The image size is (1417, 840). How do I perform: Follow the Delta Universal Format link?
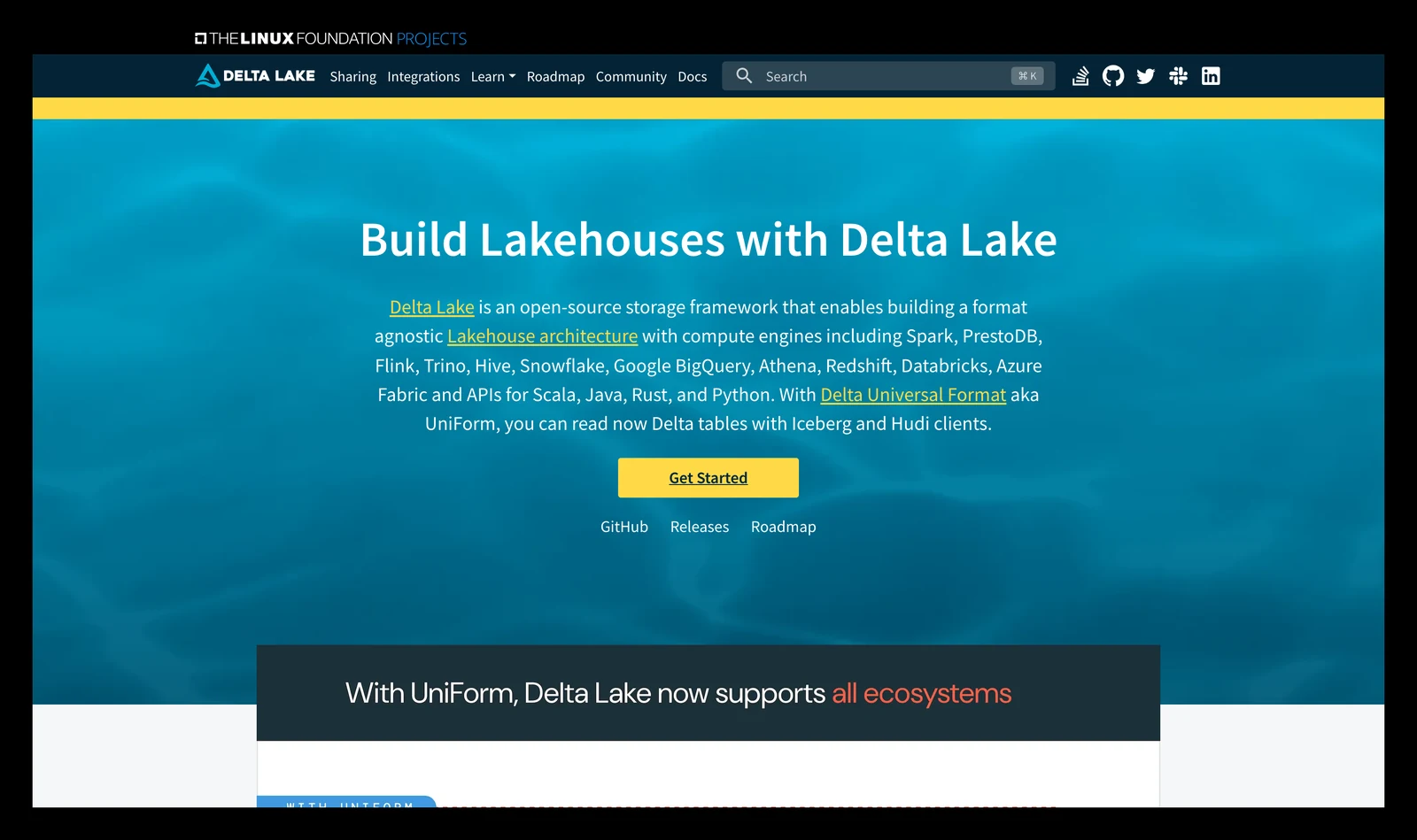913,395
